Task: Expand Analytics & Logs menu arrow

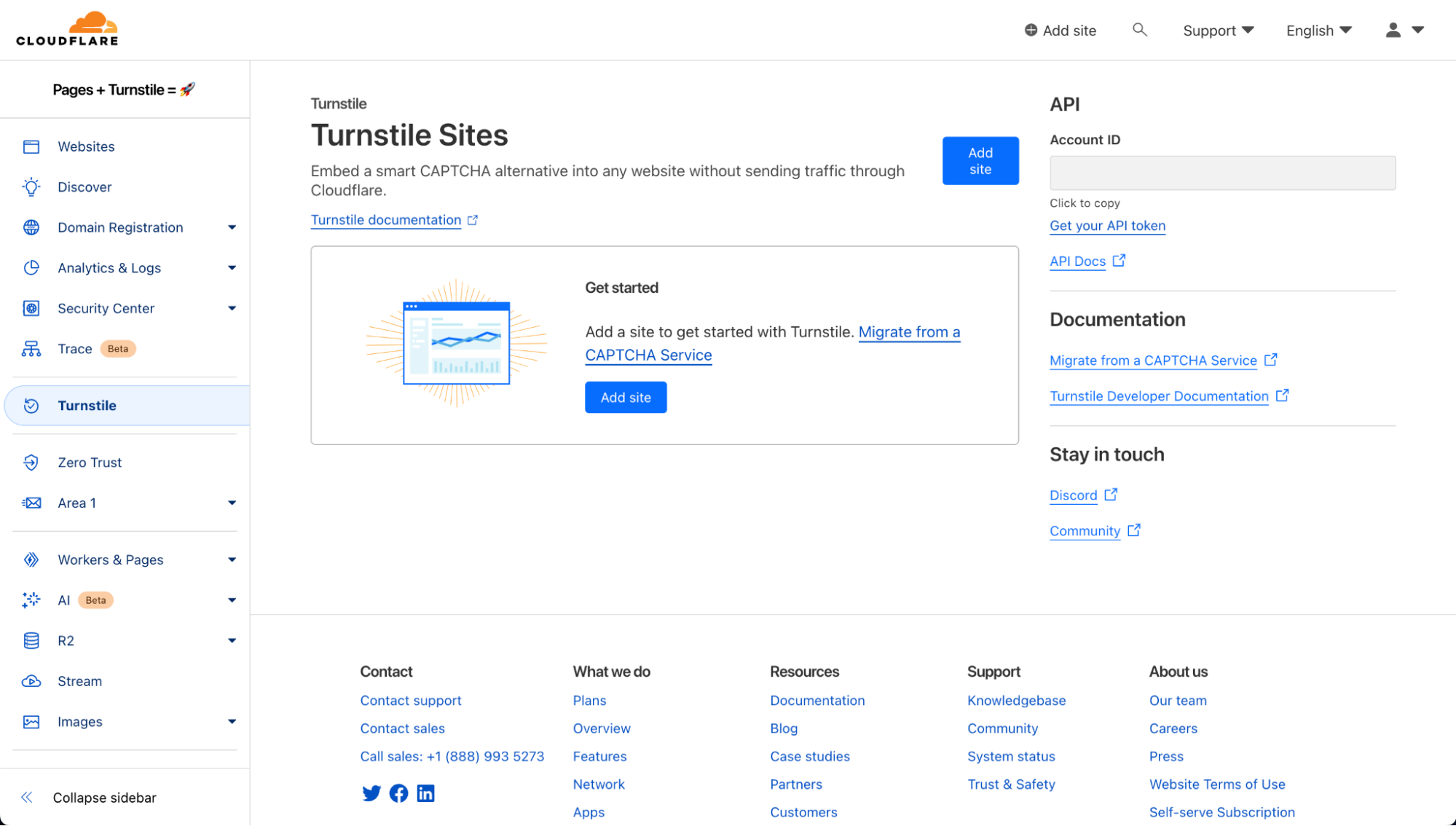Action: click(x=232, y=268)
